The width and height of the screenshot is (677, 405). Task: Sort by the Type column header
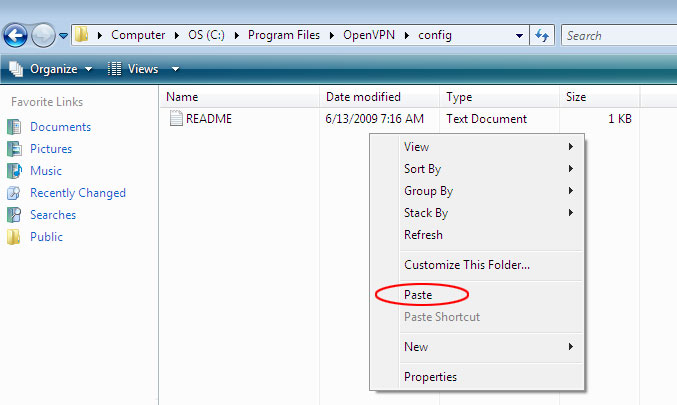[500, 97]
